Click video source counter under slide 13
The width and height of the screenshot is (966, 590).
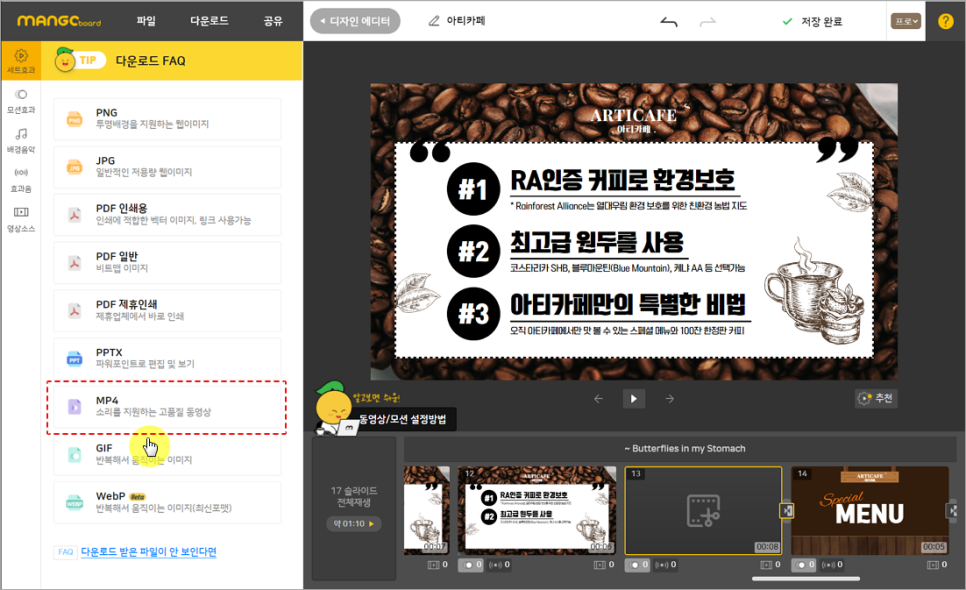pos(770,564)
